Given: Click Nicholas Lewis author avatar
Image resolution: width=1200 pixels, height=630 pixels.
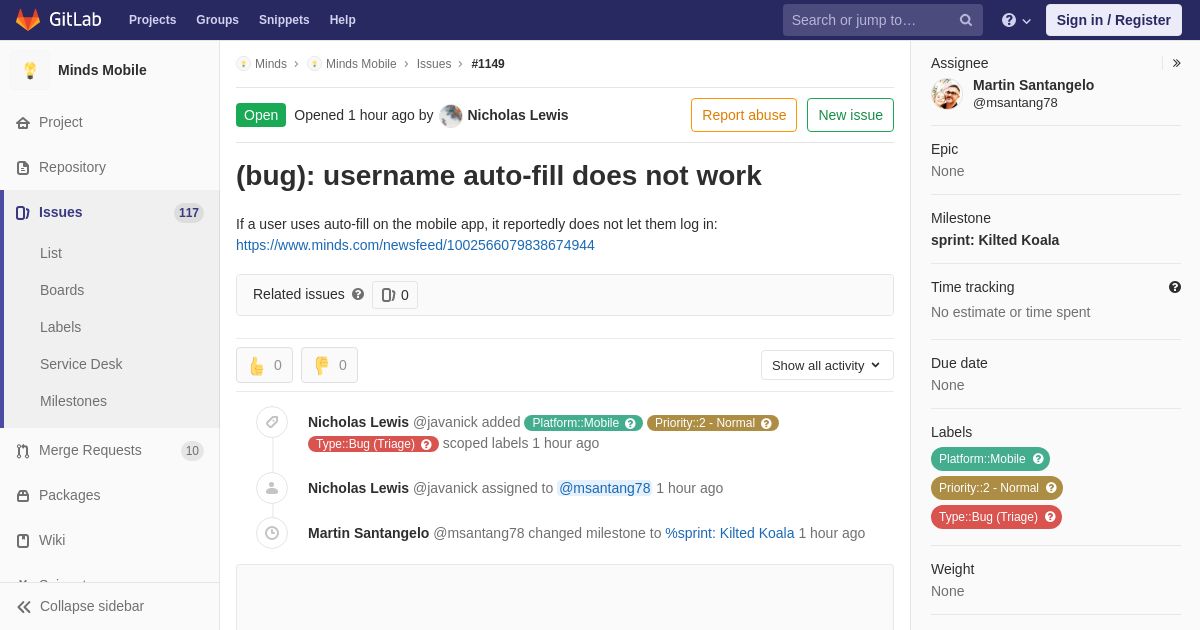Looking at the screenshot, I should (451, 115).
